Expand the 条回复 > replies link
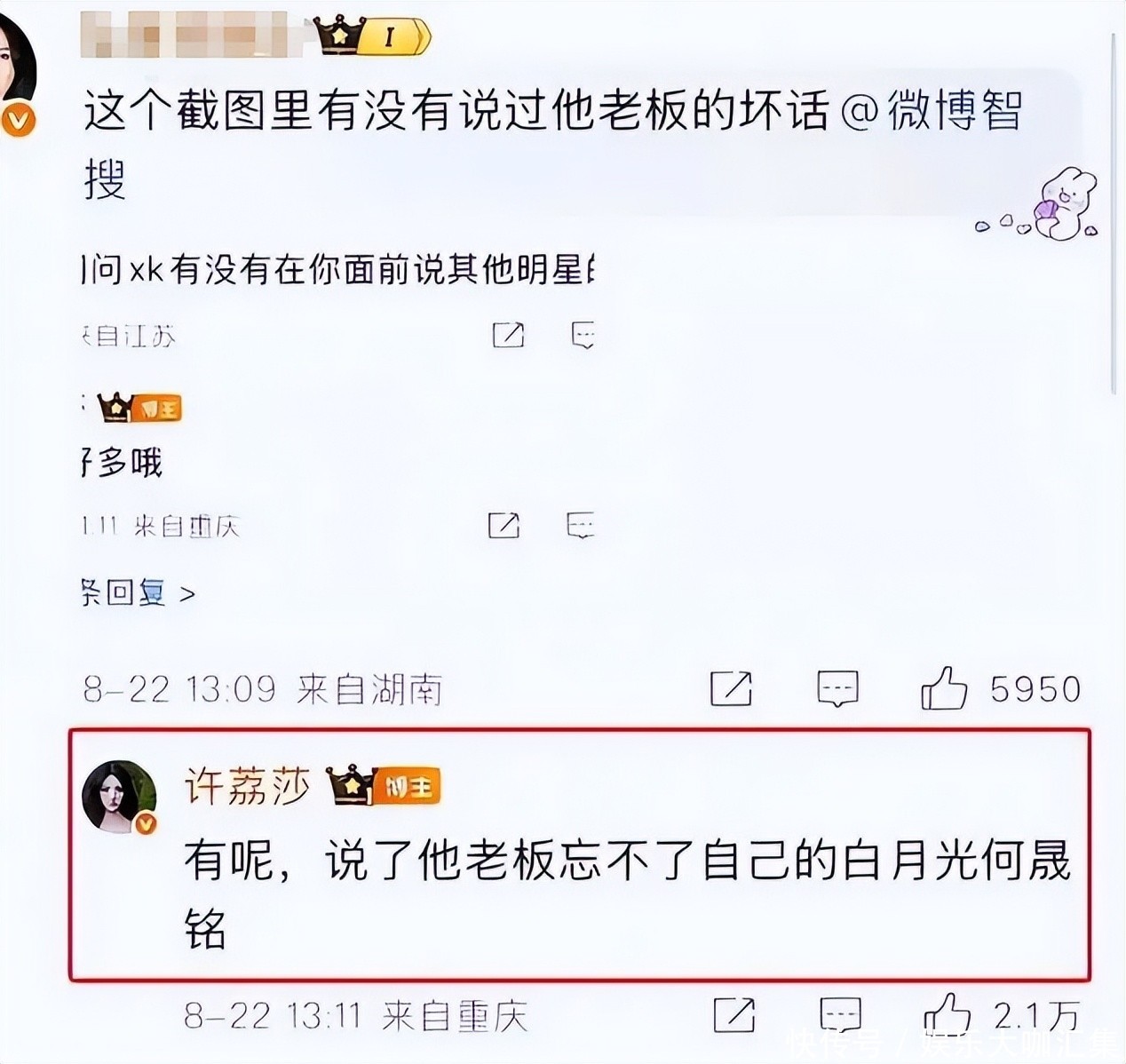1126x1064 pixels. (x=139, y=592)
